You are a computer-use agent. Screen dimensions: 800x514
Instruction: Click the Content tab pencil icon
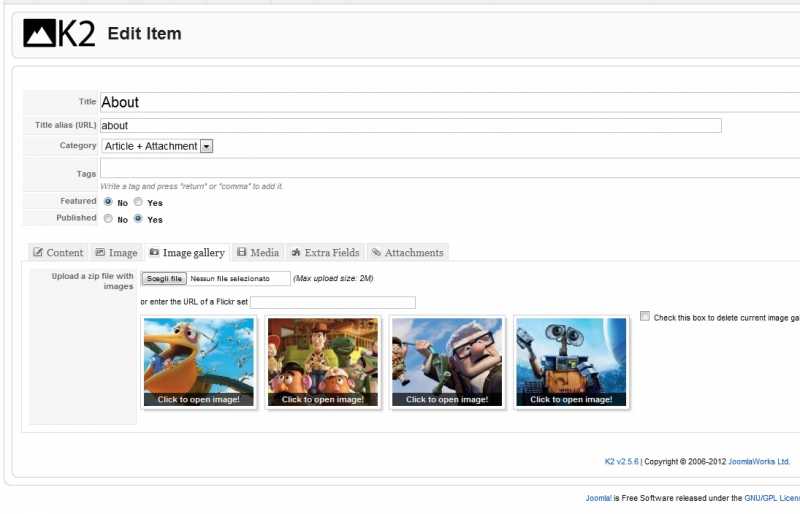(x=38, y=252)
